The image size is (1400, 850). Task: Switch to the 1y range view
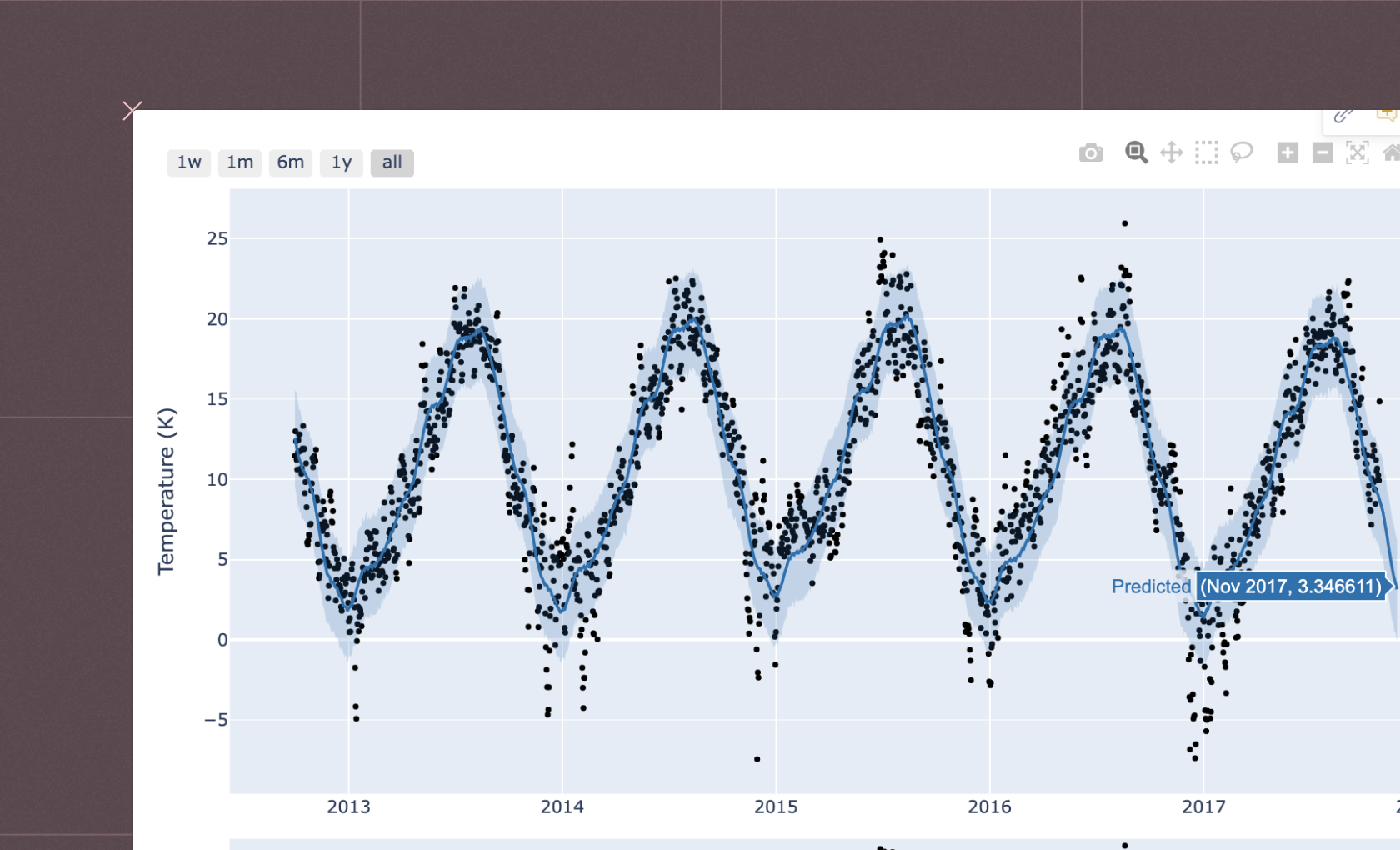[341, 162]
